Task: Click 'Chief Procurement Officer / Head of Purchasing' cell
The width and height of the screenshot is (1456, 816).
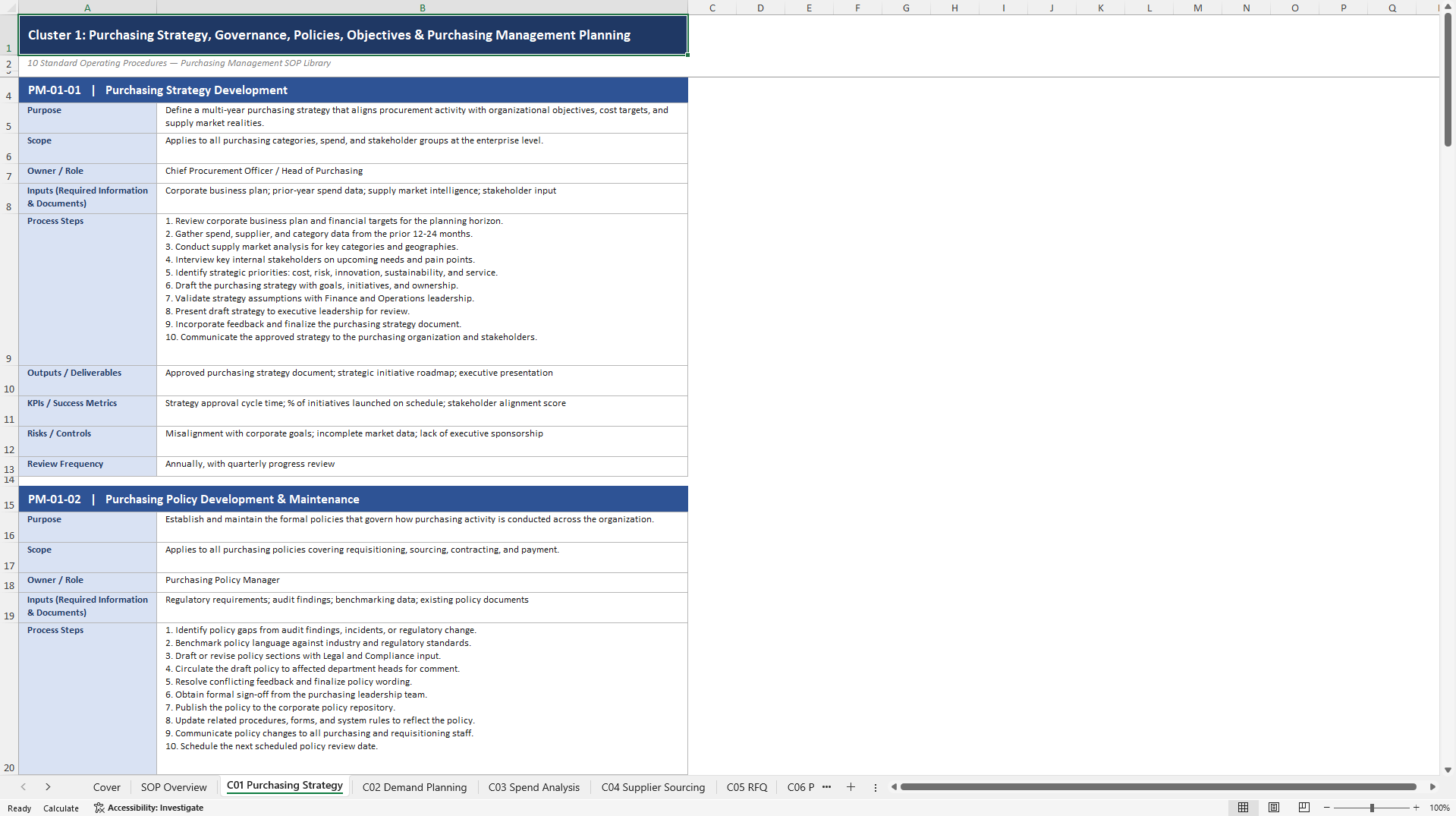Action: (422, 173)
